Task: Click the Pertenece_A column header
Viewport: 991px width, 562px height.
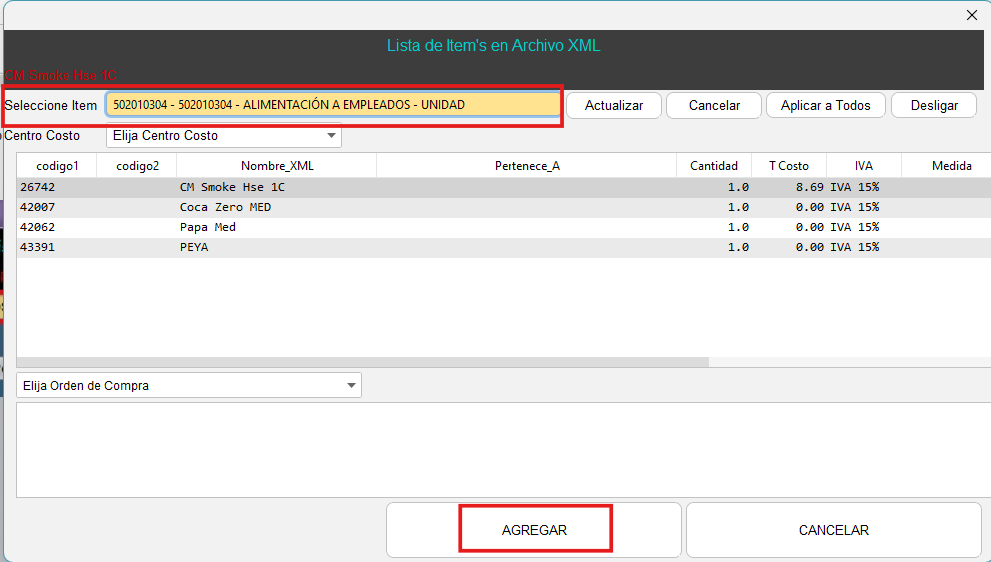Action: click(x=526, y=166)
